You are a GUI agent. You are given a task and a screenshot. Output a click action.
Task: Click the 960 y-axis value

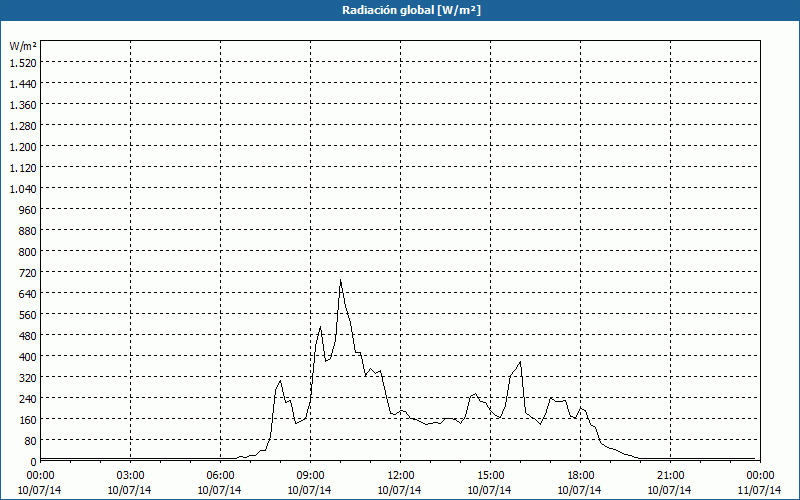tap(28, 210)
